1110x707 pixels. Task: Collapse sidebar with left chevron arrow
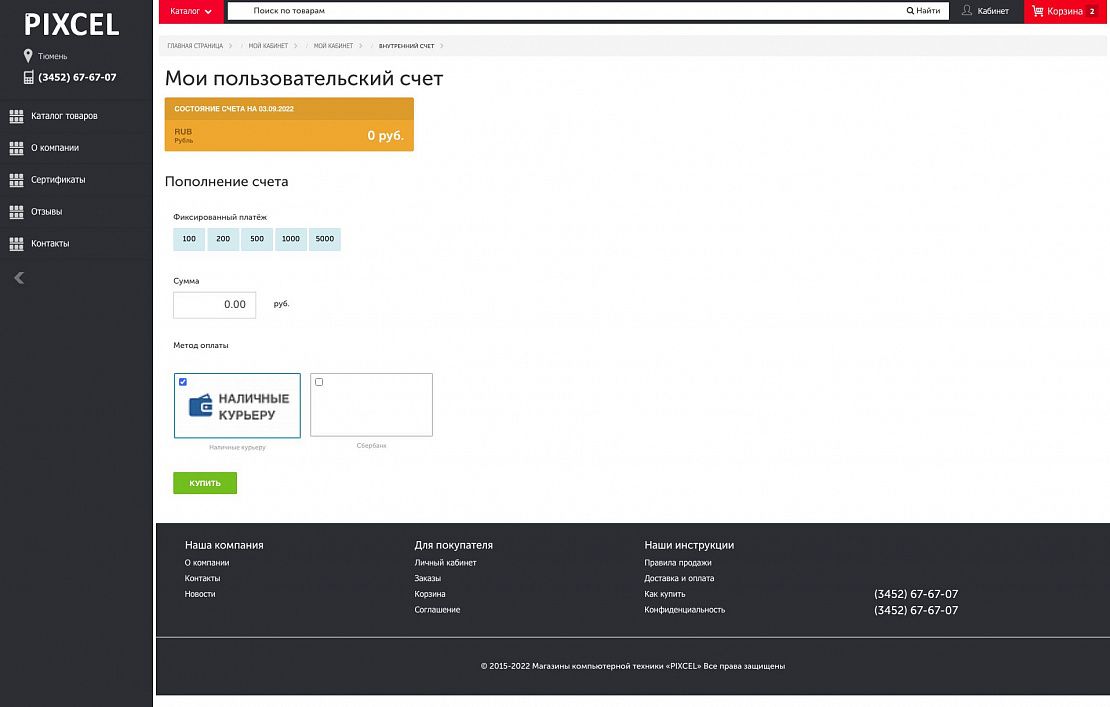point(19,278)
